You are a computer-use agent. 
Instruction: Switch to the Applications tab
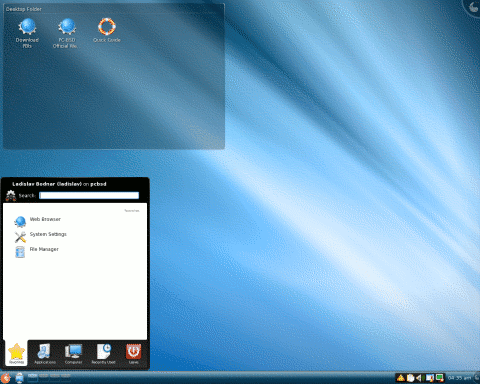(45, 354)
